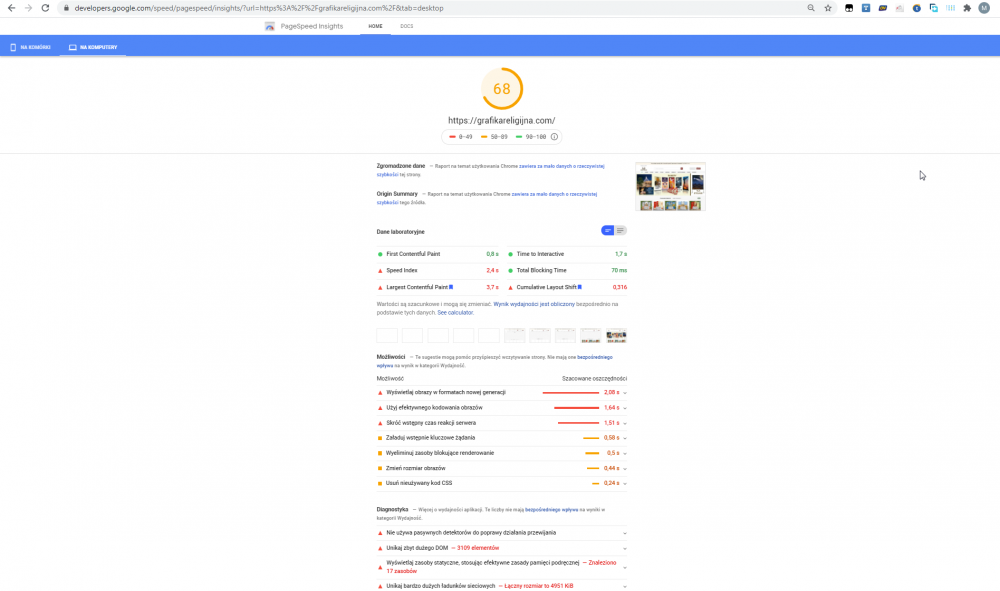Switch lab data to expanded list view toggle
Viewport: 1000px width, 591px height.
[621, 230]
